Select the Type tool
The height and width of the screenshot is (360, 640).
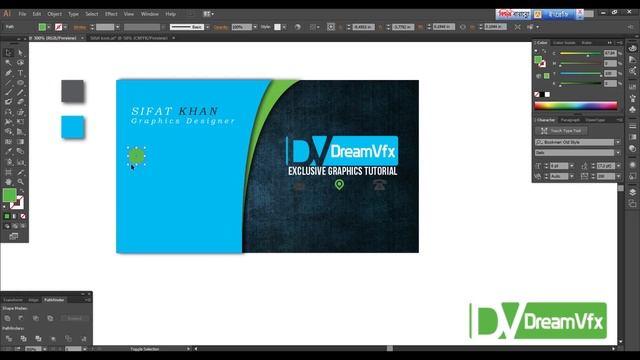tap(20, 73)
